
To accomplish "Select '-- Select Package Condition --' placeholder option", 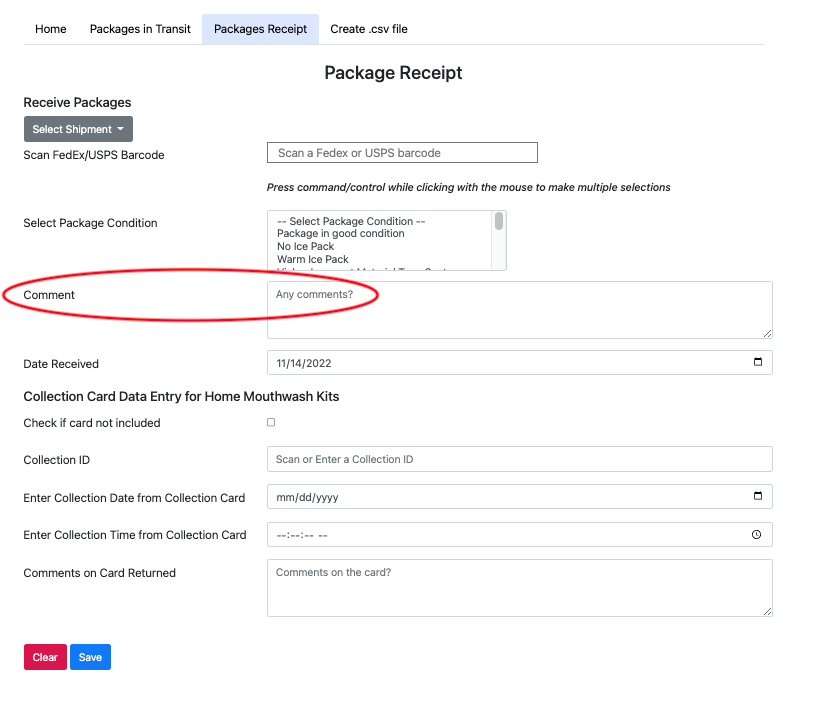I will click(351, 221).
